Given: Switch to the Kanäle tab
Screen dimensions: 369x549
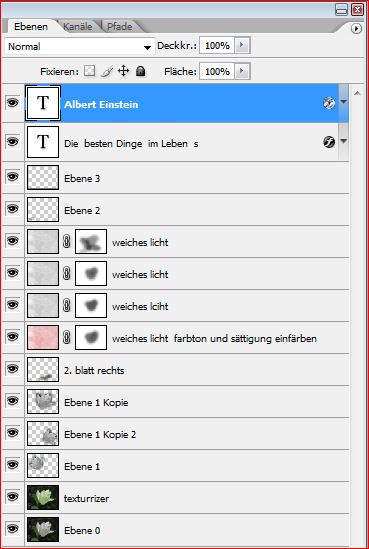Looking at the screenshot, I should point(78,27).
